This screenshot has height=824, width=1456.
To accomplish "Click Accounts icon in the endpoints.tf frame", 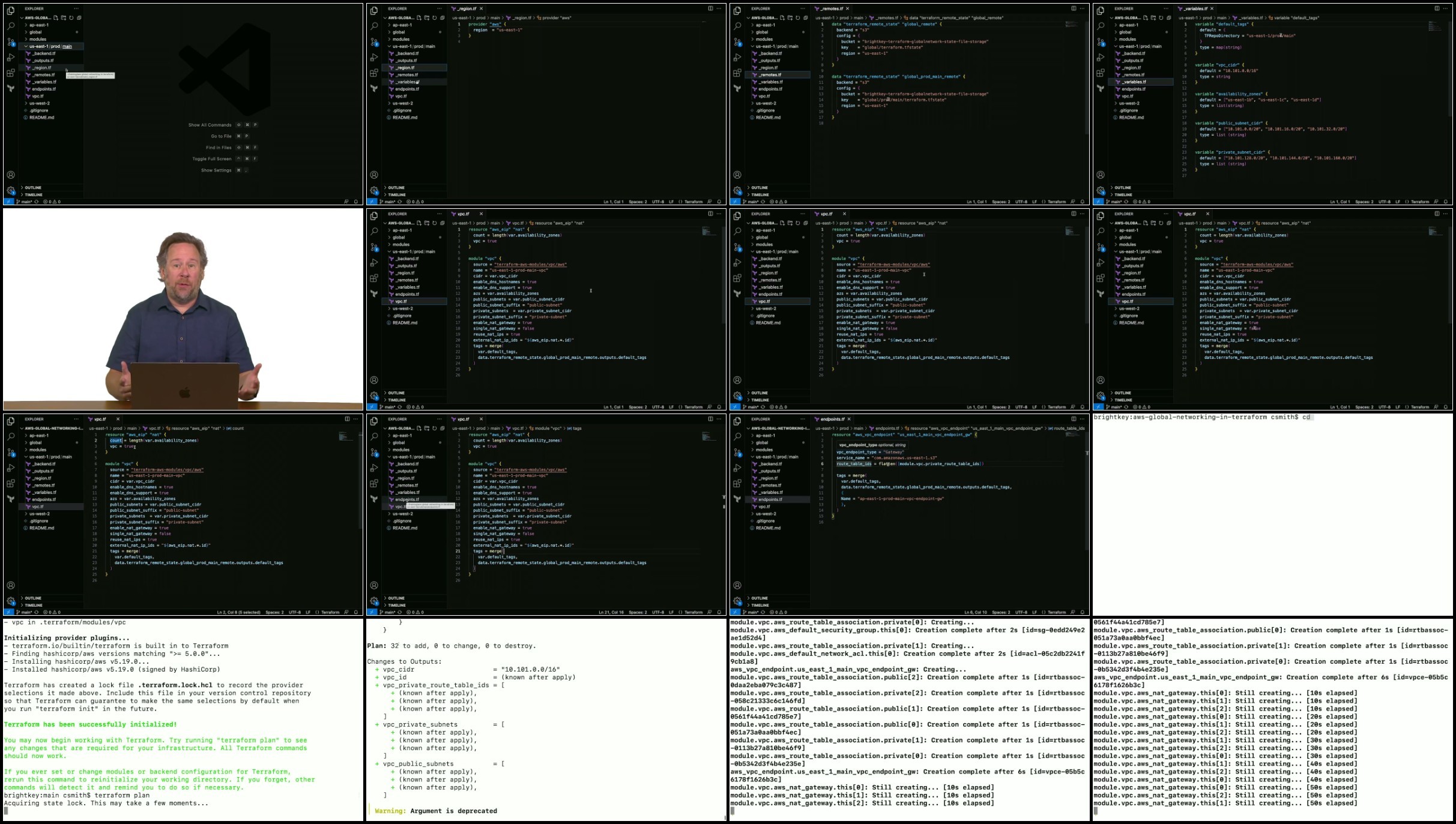I will tap(737, 585).
